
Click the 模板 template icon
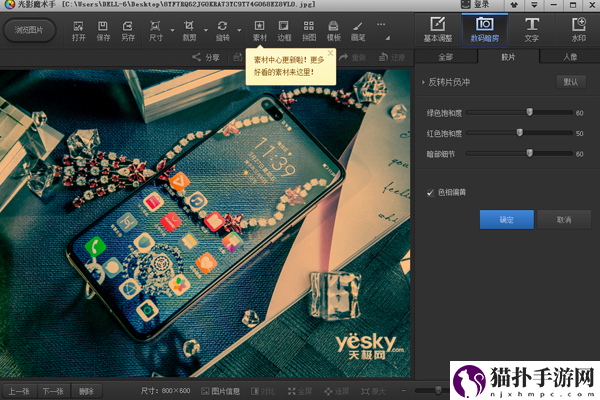point(333,31)
